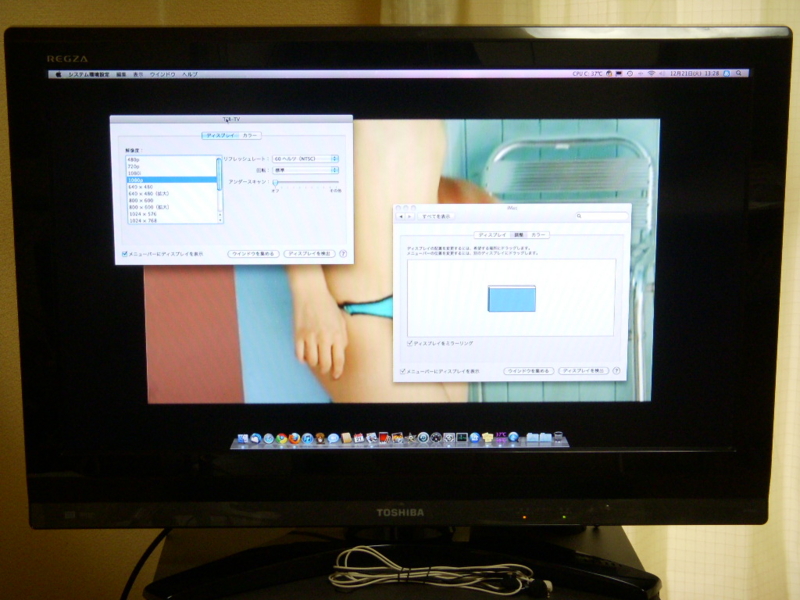Open the 表示 menu in menu bar
800x600 pixels.
pyautogui.click(x=138, y=74)
